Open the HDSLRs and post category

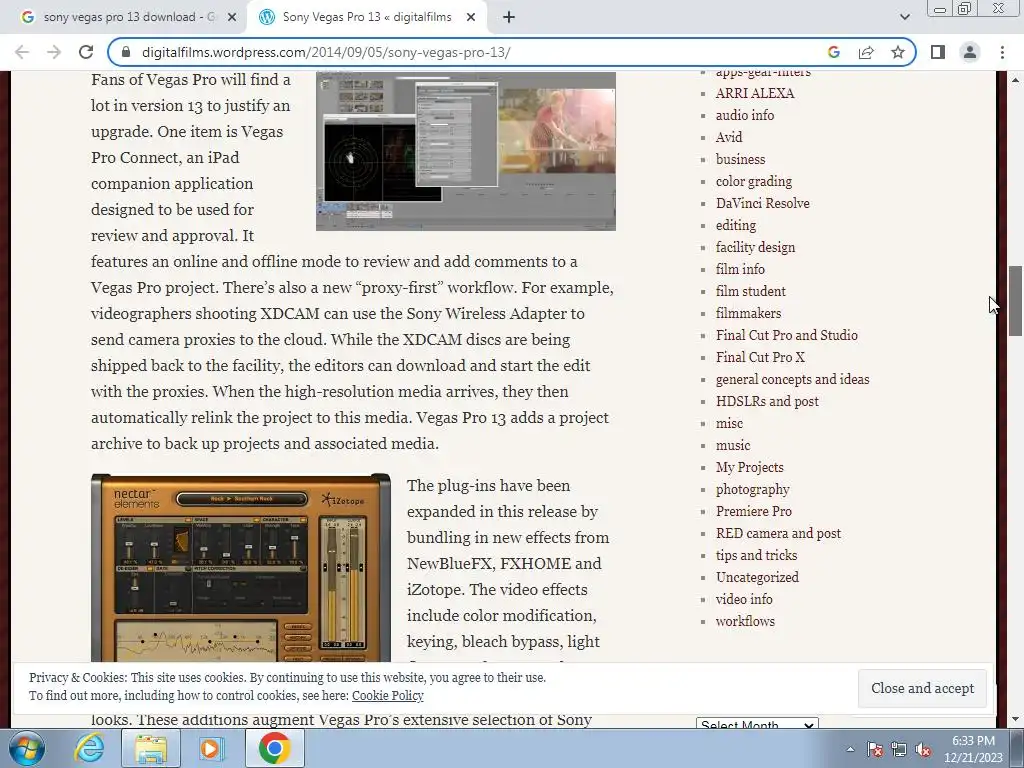pos(767,401)
